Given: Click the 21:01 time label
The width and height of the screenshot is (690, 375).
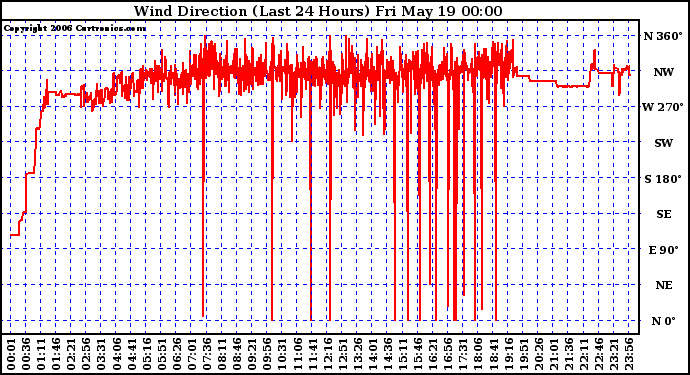Looking at the screenshot, I should (553, 354).
